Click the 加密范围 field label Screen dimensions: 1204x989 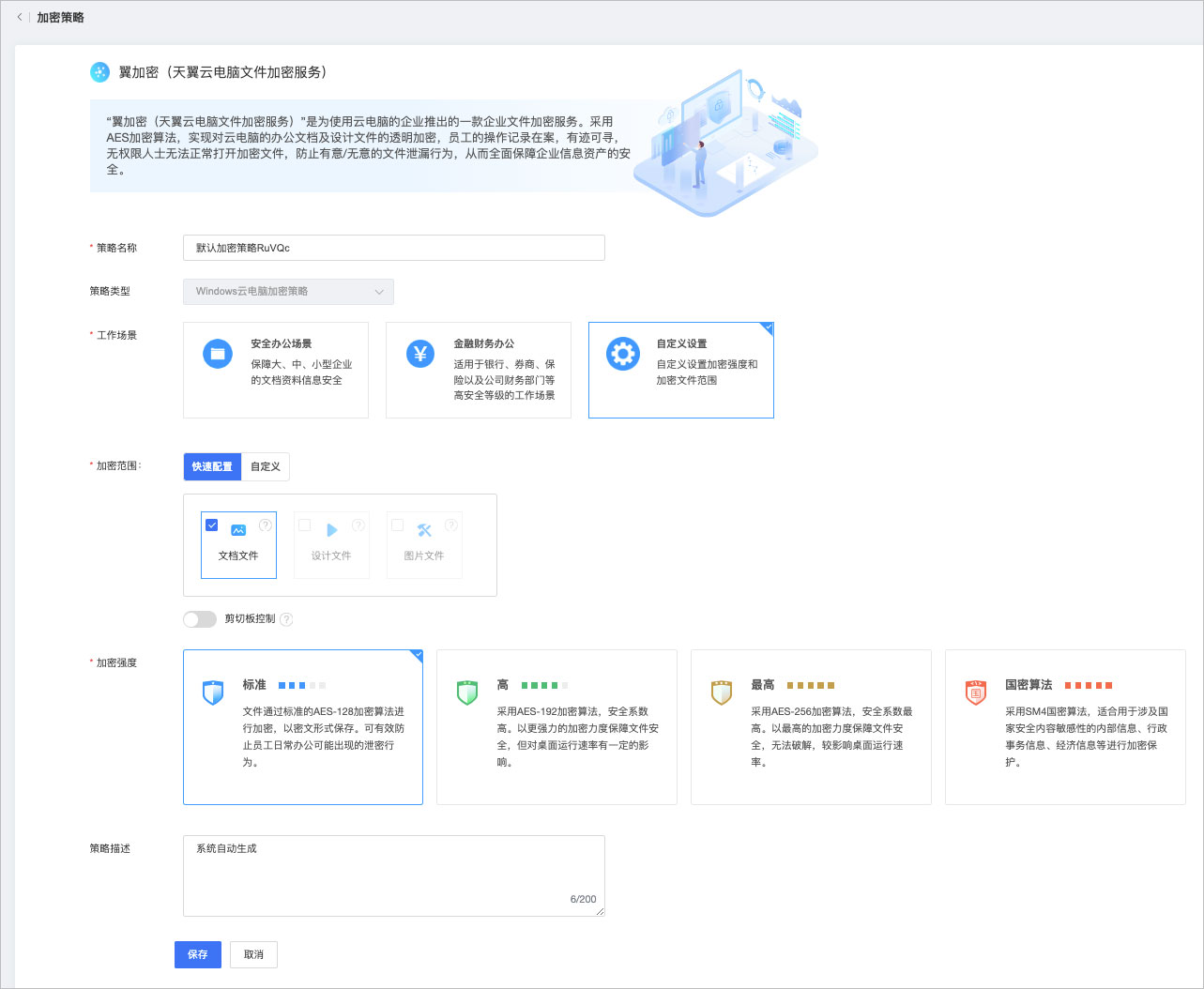click(118, 465)
